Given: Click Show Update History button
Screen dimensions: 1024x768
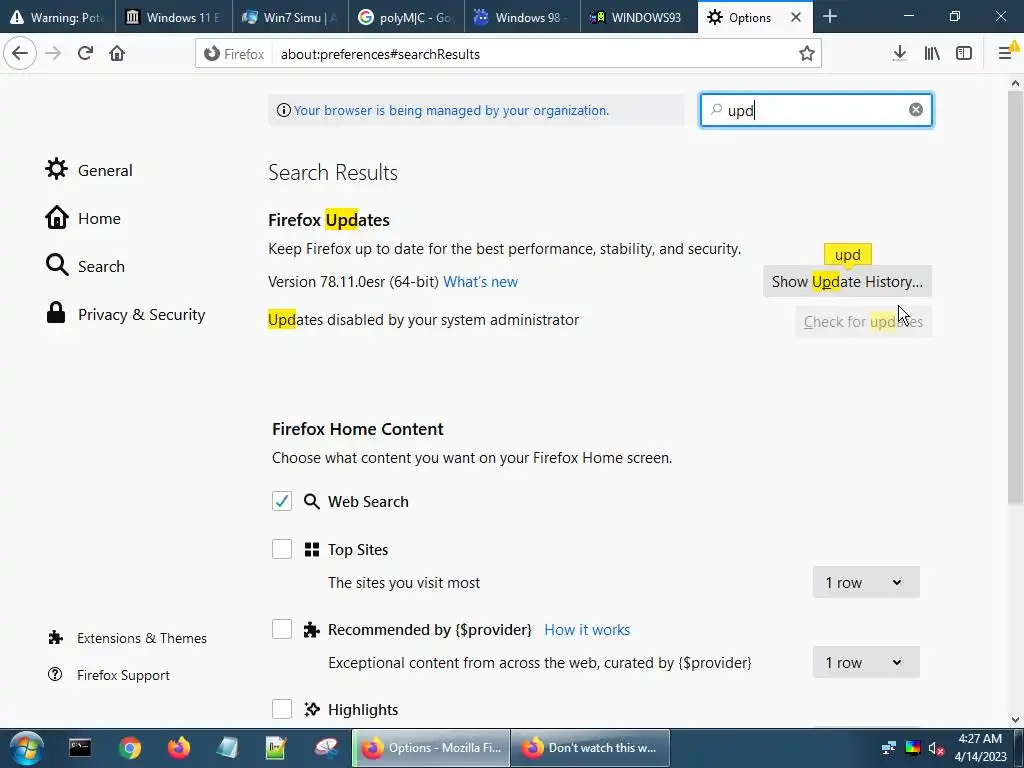Looking at the screenshot, I should (847, 281).
